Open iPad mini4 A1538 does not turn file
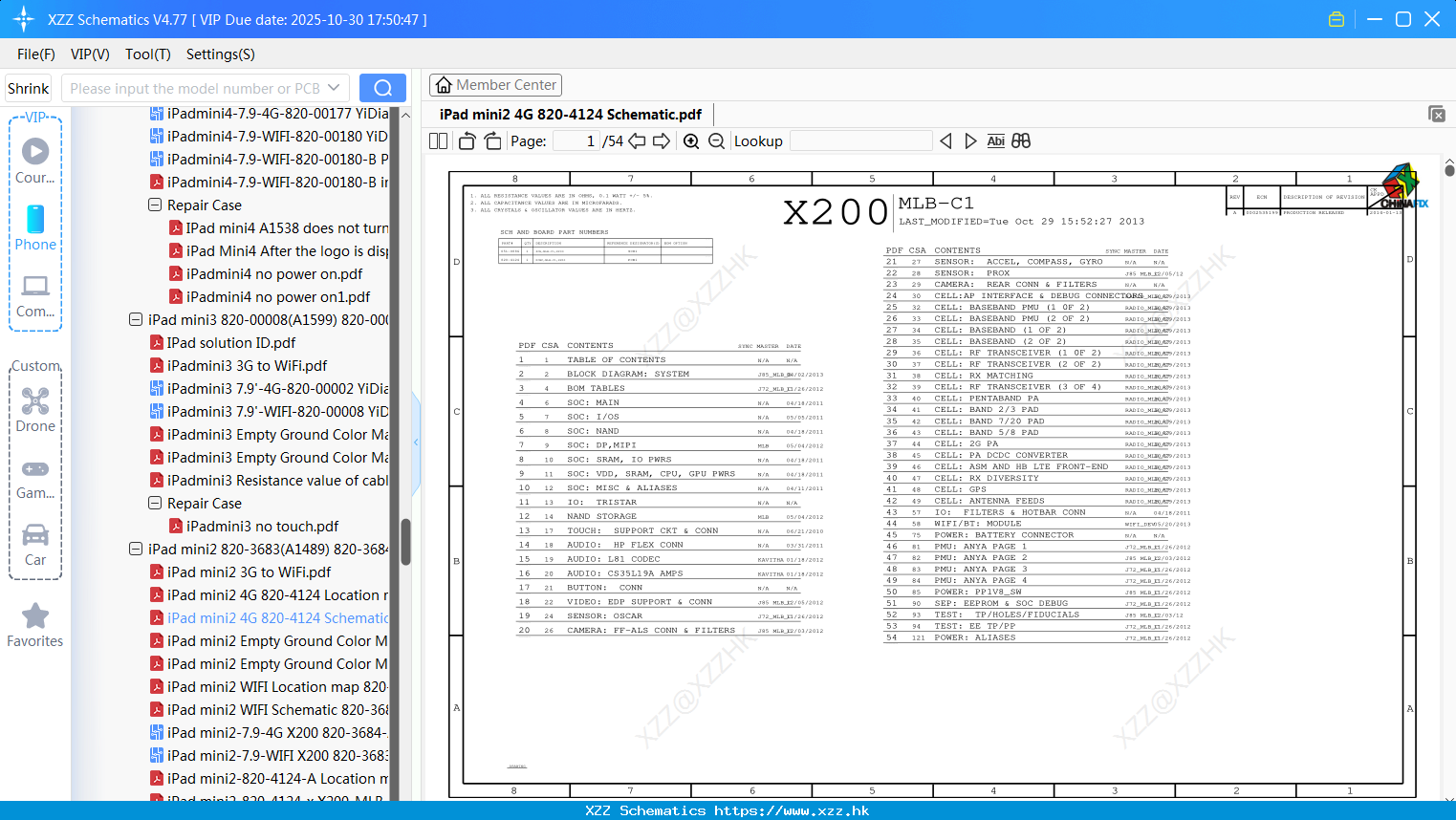This screenshot has height=820, width=1456. [x=279, y=227]
